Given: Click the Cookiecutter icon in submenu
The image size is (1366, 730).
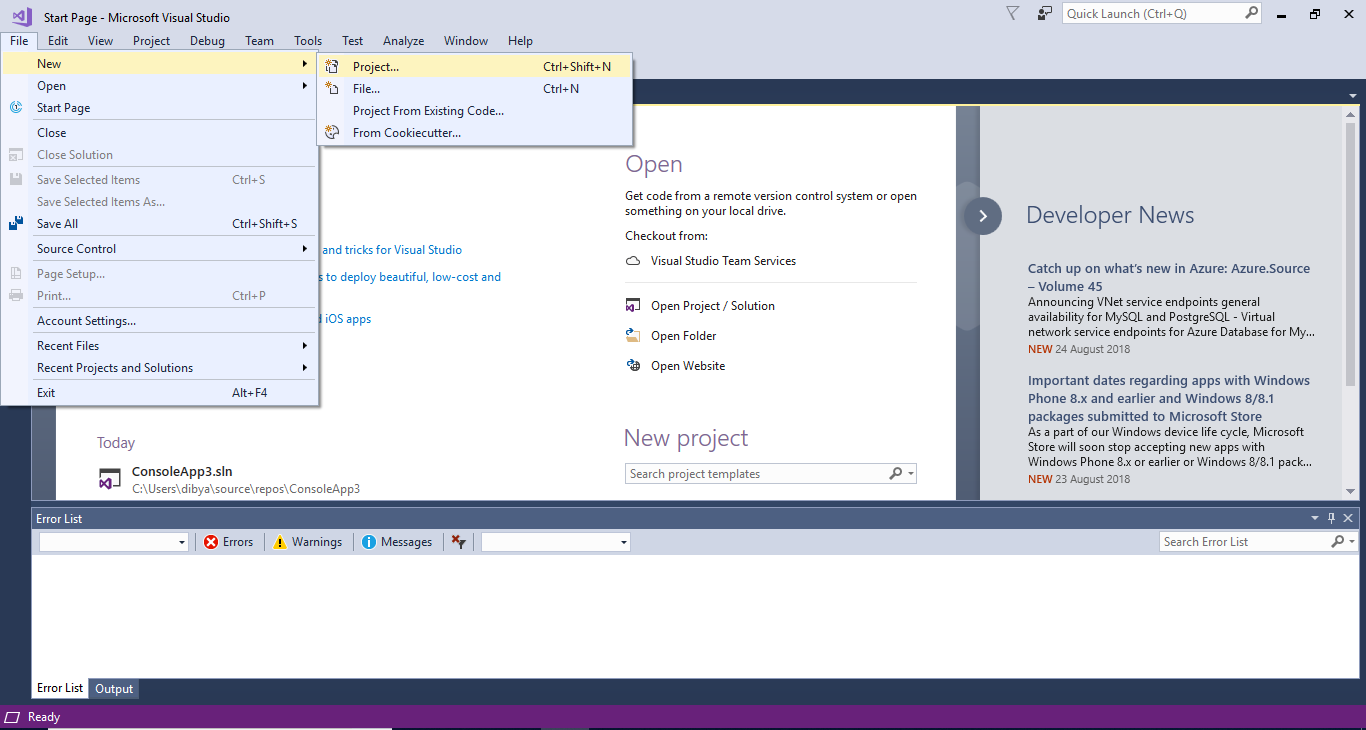Looking at the screenshot, I should click(x=332, y=133).
